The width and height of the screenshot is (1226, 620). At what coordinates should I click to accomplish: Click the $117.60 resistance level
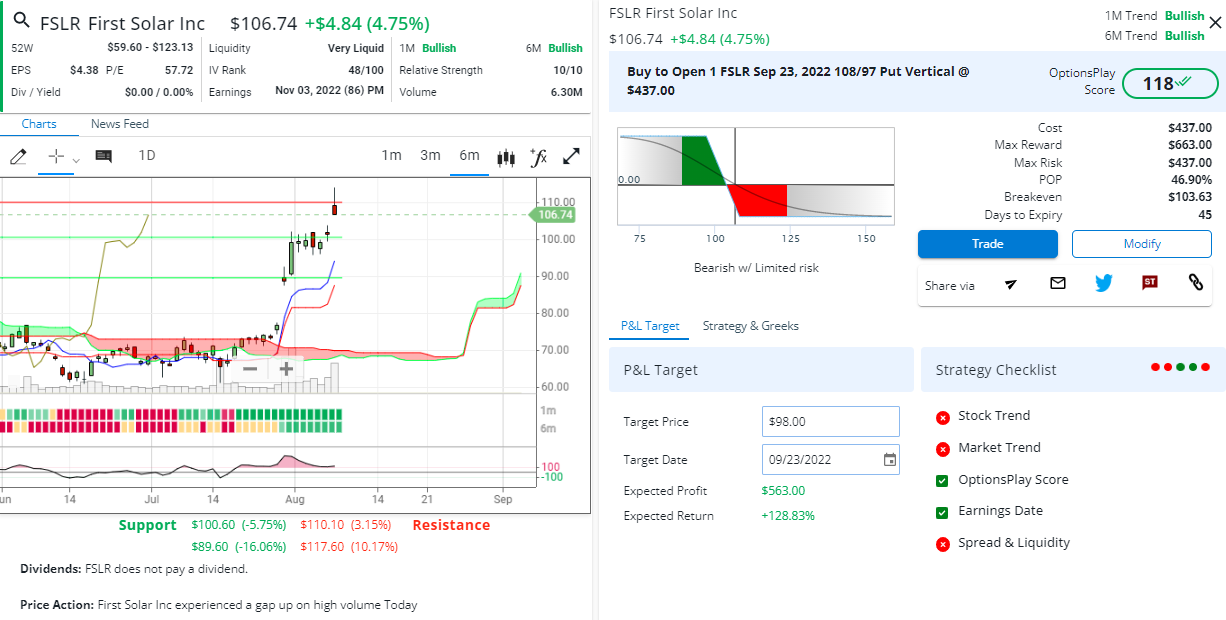[x=350, y=547]
